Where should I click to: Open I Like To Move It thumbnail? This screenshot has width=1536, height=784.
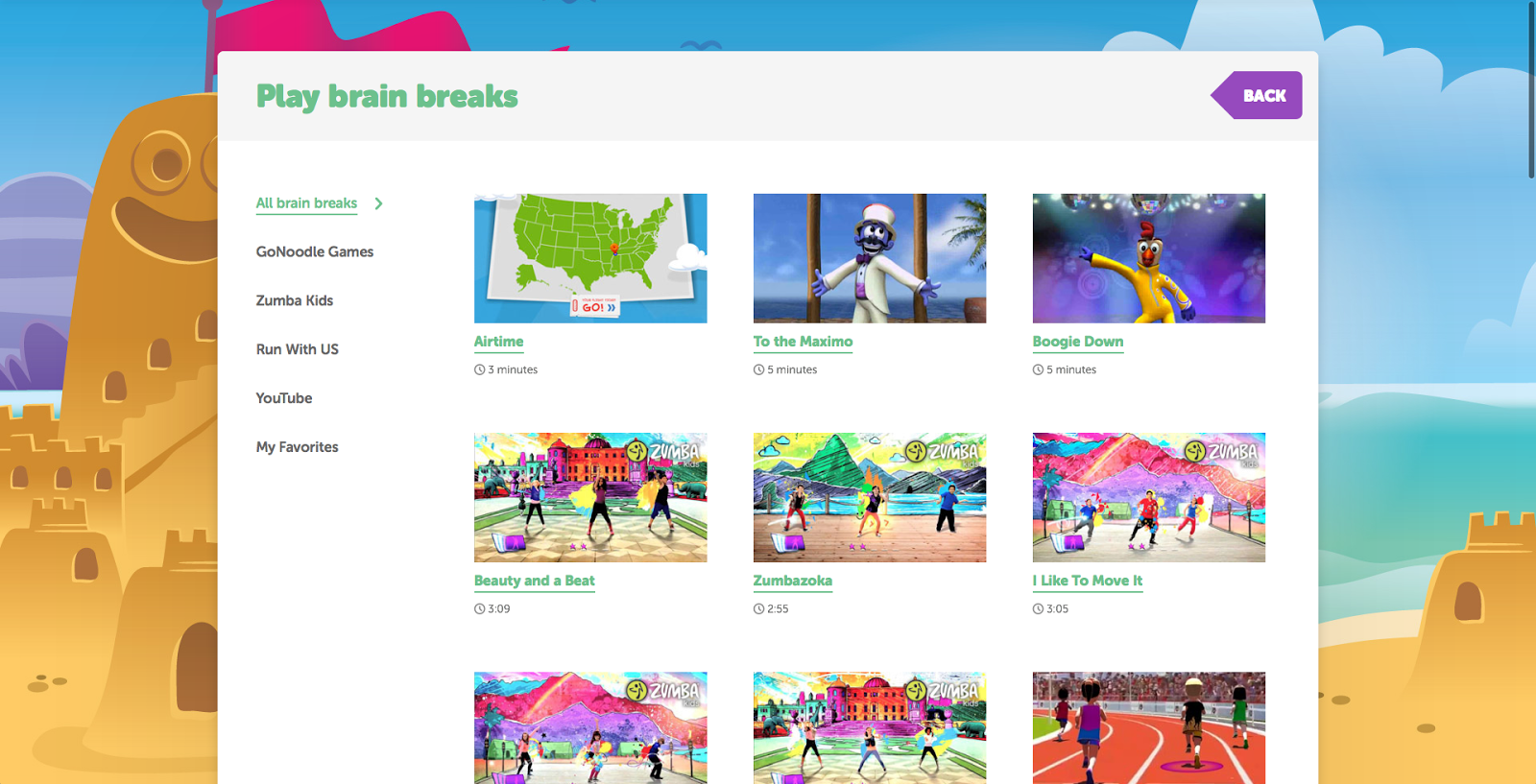click(x=1149, y=497)
